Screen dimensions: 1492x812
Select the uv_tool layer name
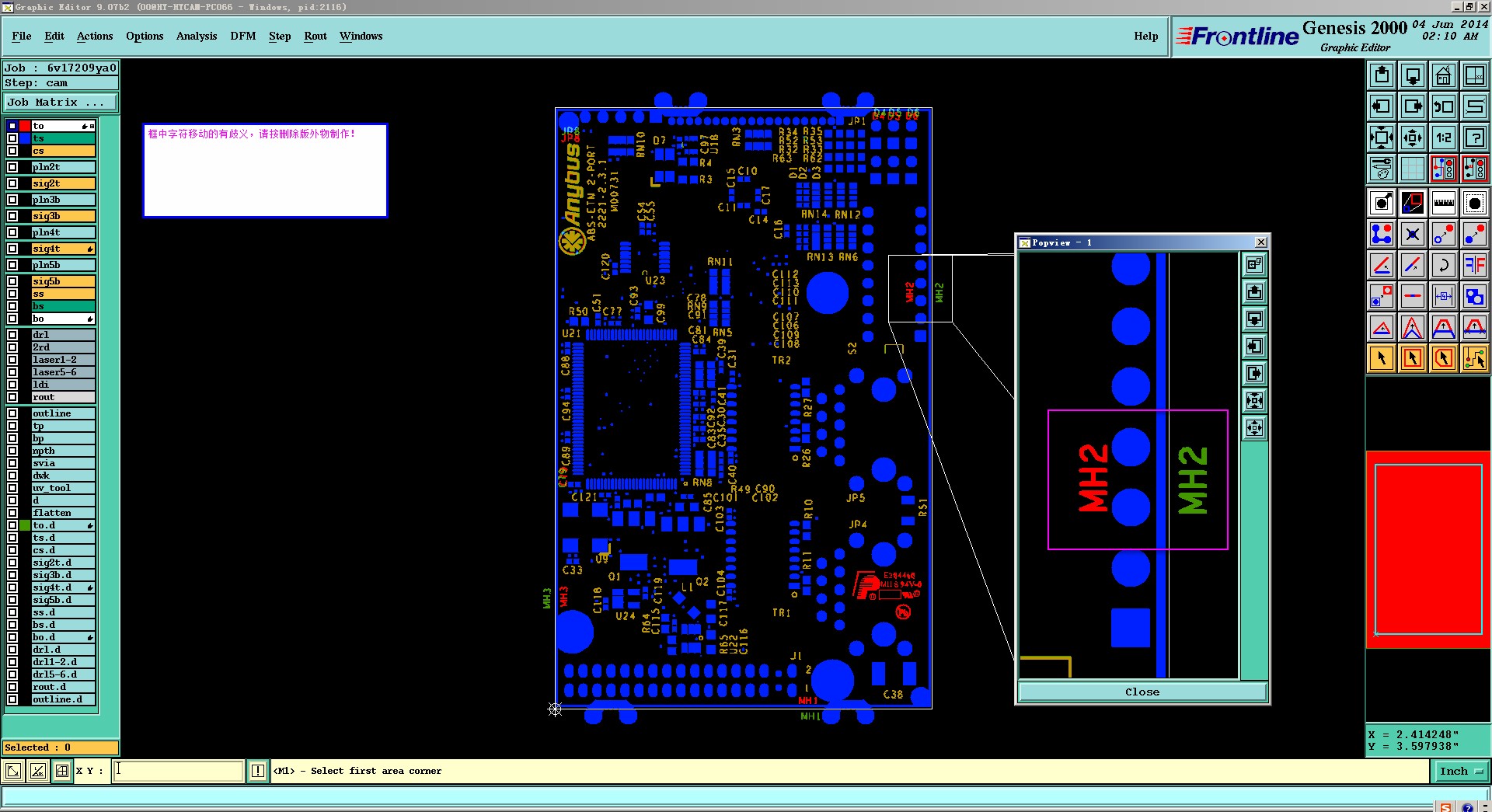[63, 488]
